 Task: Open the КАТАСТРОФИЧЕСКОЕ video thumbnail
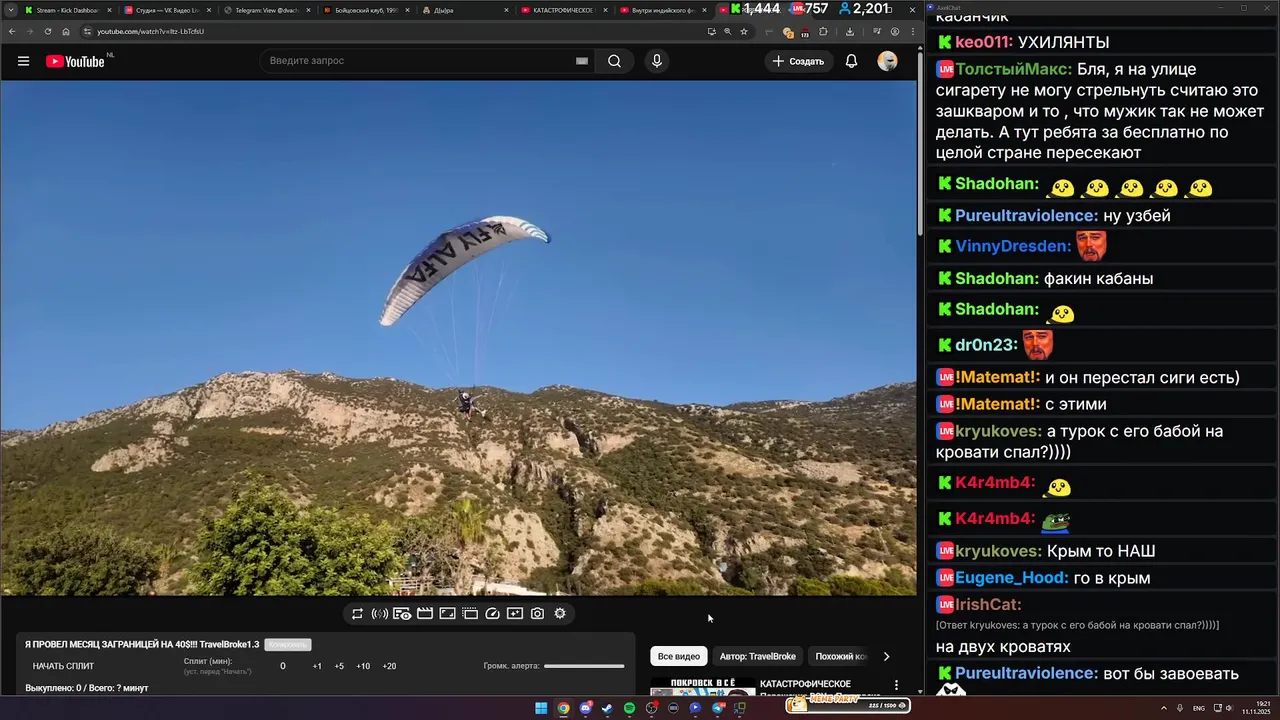pyautogui.click(x=702, y=686)
